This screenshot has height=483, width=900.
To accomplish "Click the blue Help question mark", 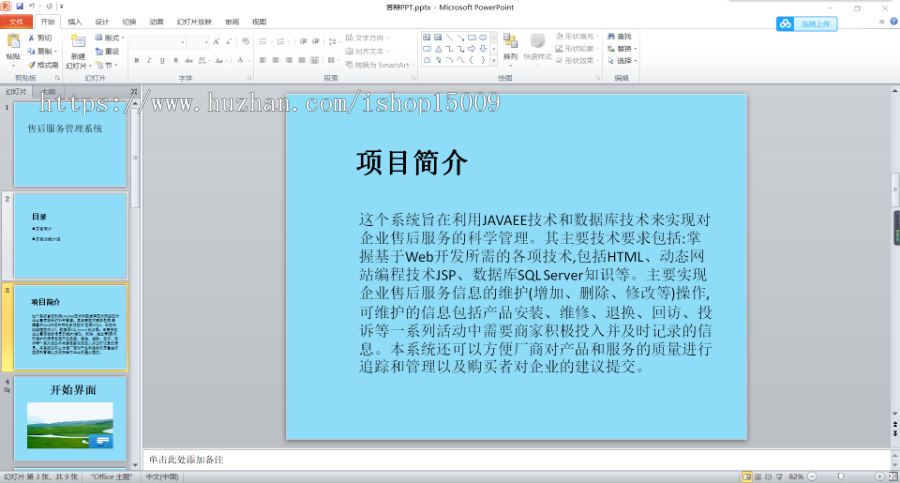I will click(894, 21).
